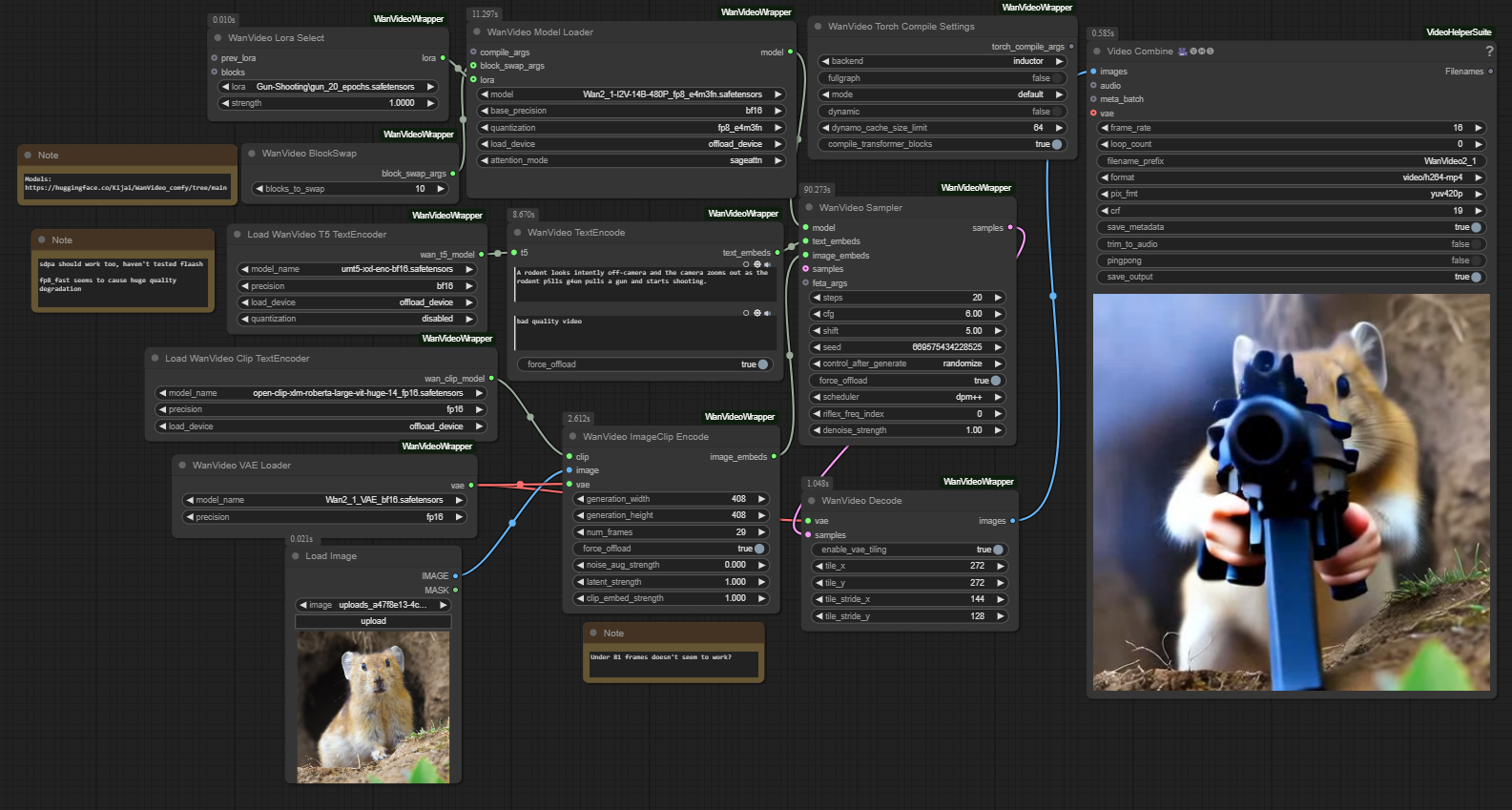Image resolution: width=1512 pixels, height=810 pixels.
Task: Click the speaker icon above the negative prompt text
Action: [768, 313]
